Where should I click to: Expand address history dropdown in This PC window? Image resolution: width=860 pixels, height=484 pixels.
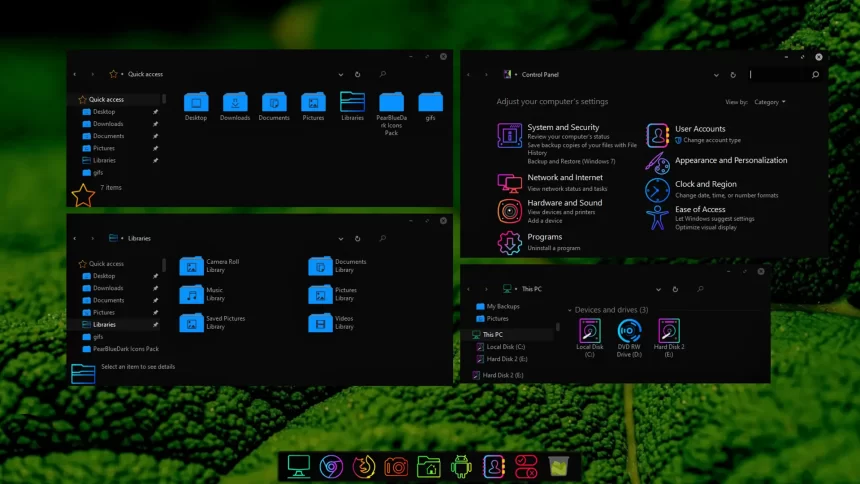coord(658,289)
